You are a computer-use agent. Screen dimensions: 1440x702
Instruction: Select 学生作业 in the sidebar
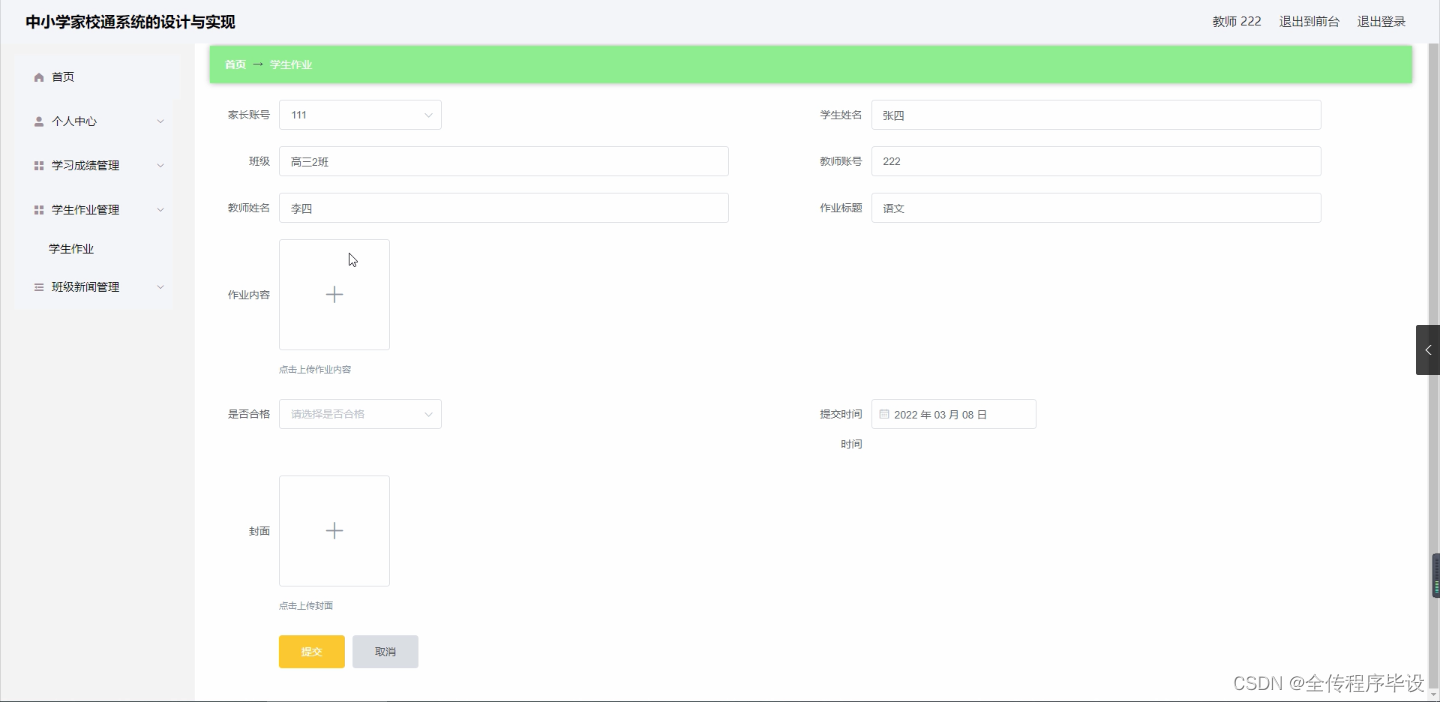pyautogui.click(x=70, y=248)
